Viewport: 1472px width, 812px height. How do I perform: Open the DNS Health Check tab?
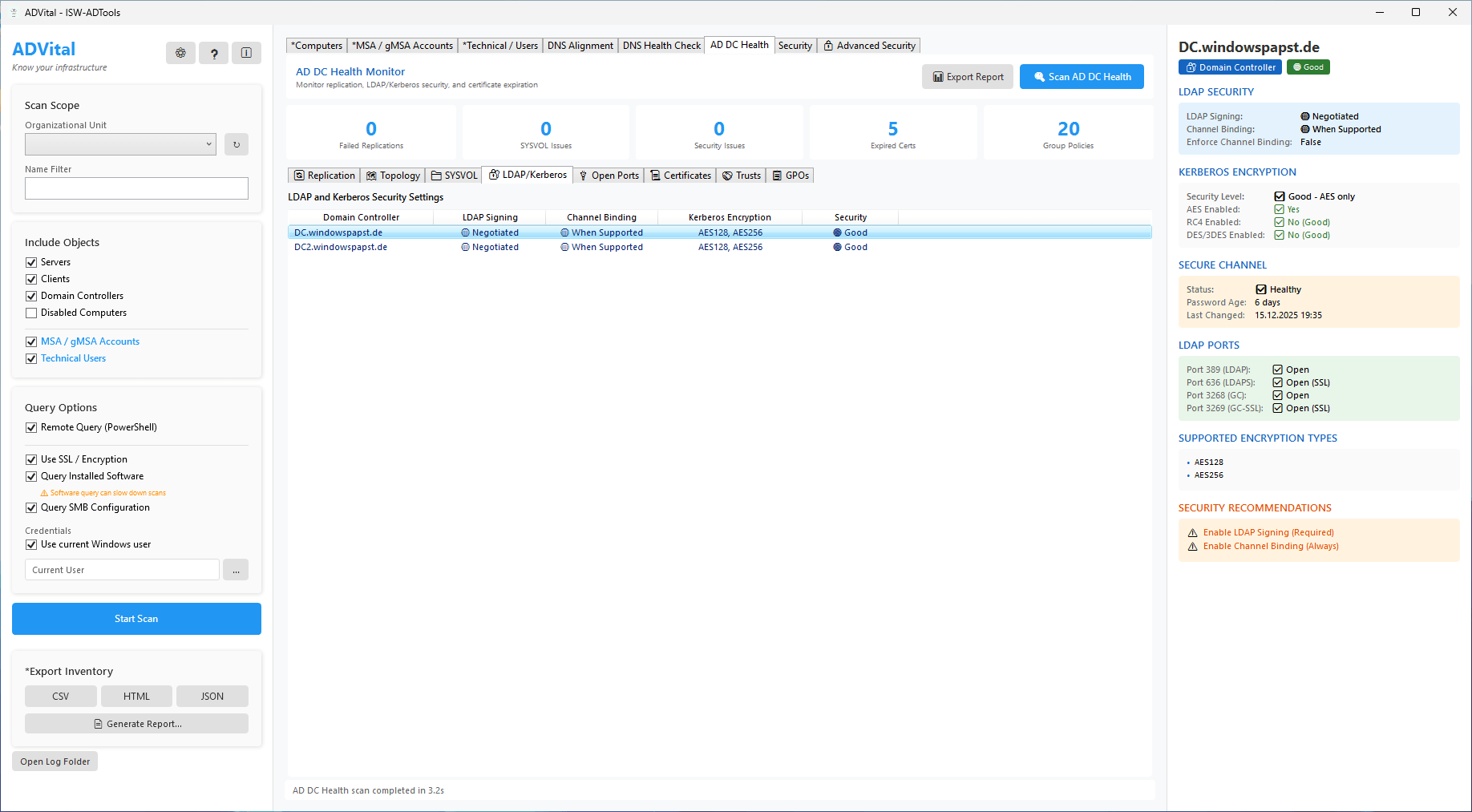(661, 46)
